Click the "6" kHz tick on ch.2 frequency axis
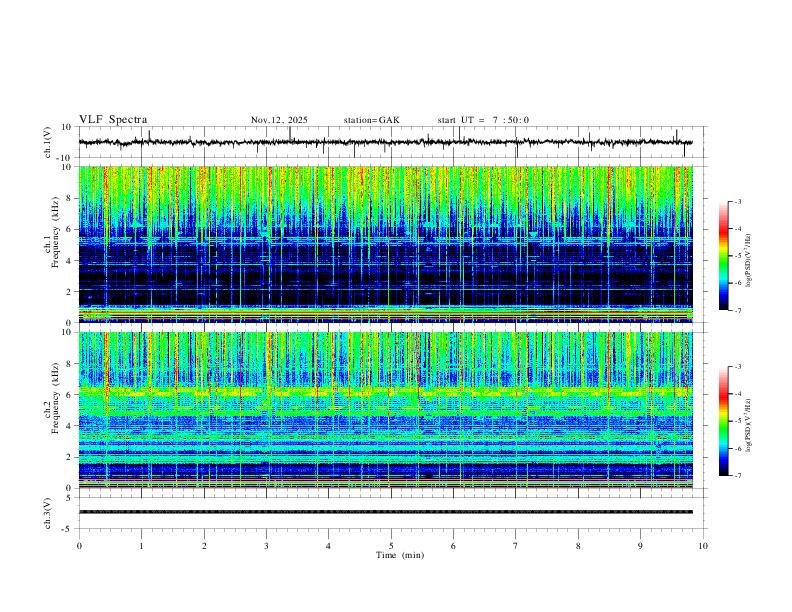 pos(70,395)
